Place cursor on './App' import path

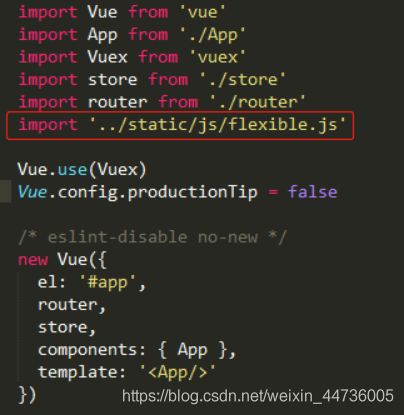212,35
